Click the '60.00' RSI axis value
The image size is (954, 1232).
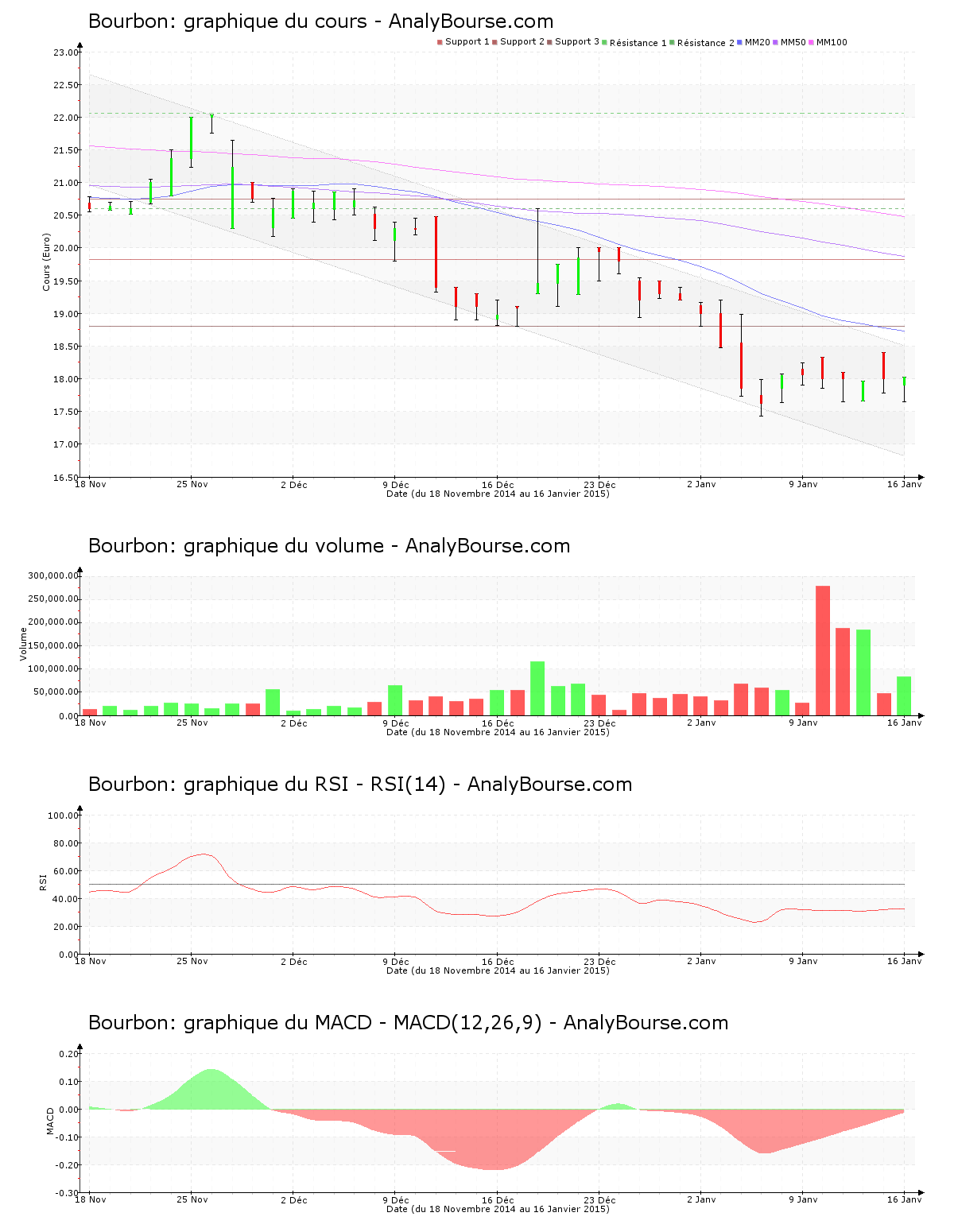tap(65, 871)
